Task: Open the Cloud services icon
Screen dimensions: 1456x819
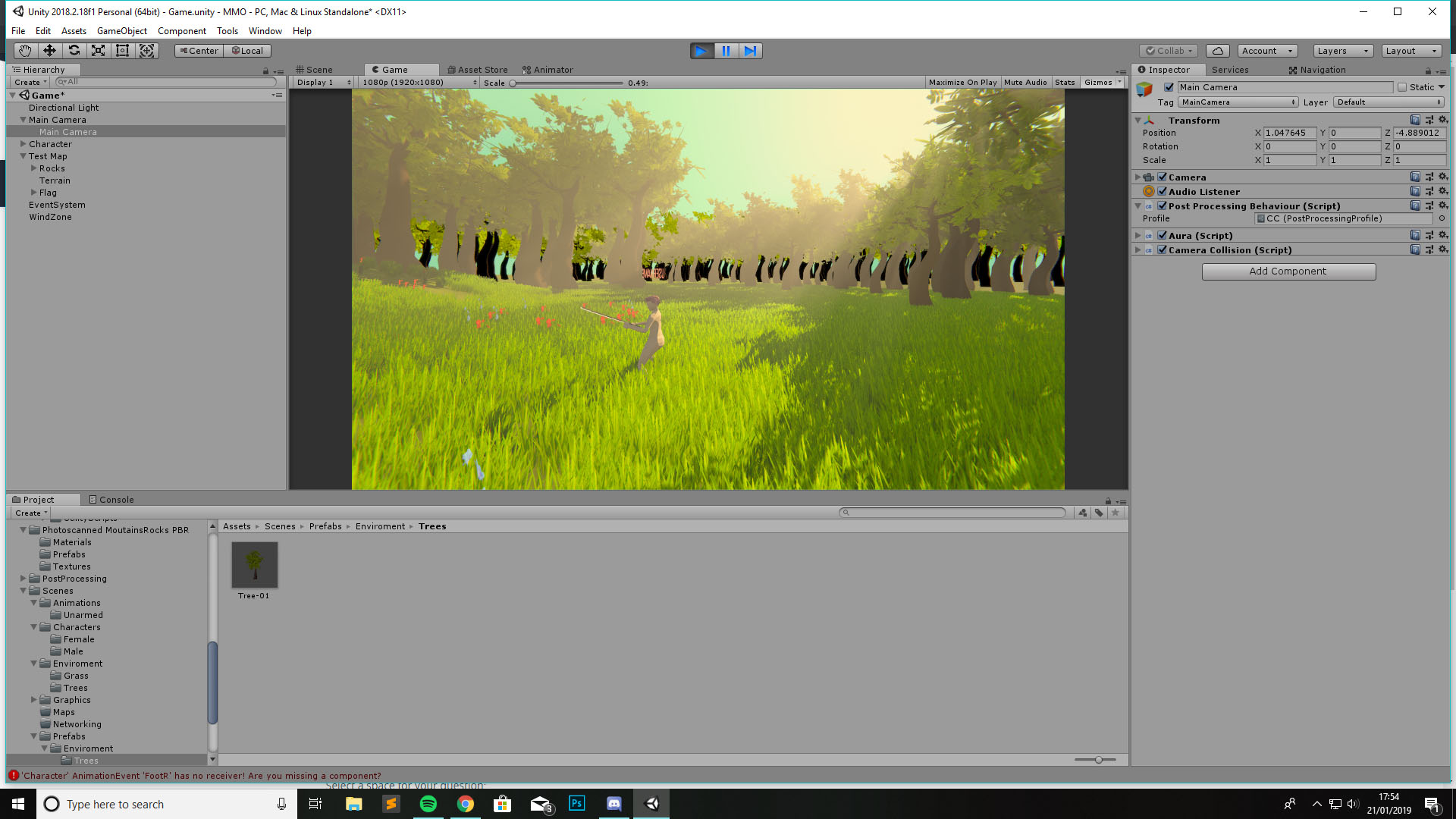Action: click(1217, 51)
